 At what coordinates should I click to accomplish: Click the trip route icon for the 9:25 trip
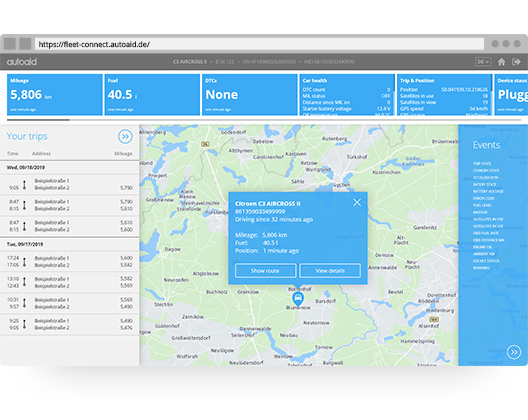[24, 324]
